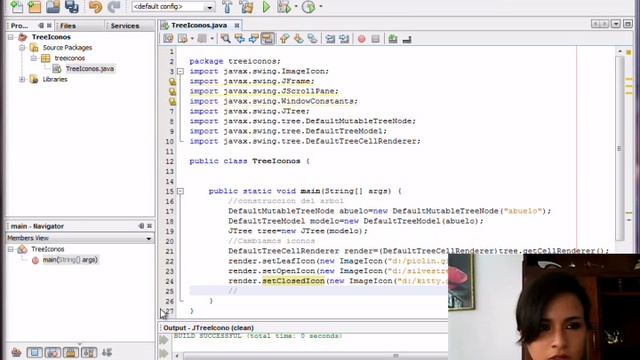
Task: Toggle Show Static Members filter in Navigator
Action: [53, 352]
